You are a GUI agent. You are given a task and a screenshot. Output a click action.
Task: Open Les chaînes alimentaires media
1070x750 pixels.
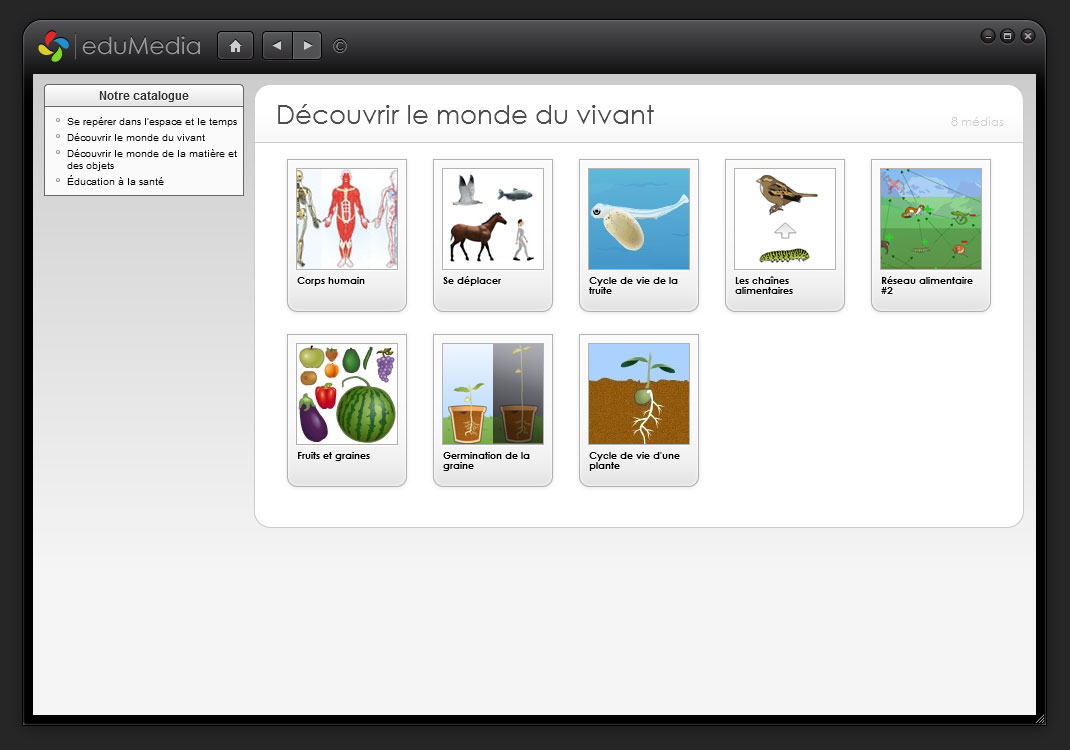pyautogui.click(x=785, y=219)
